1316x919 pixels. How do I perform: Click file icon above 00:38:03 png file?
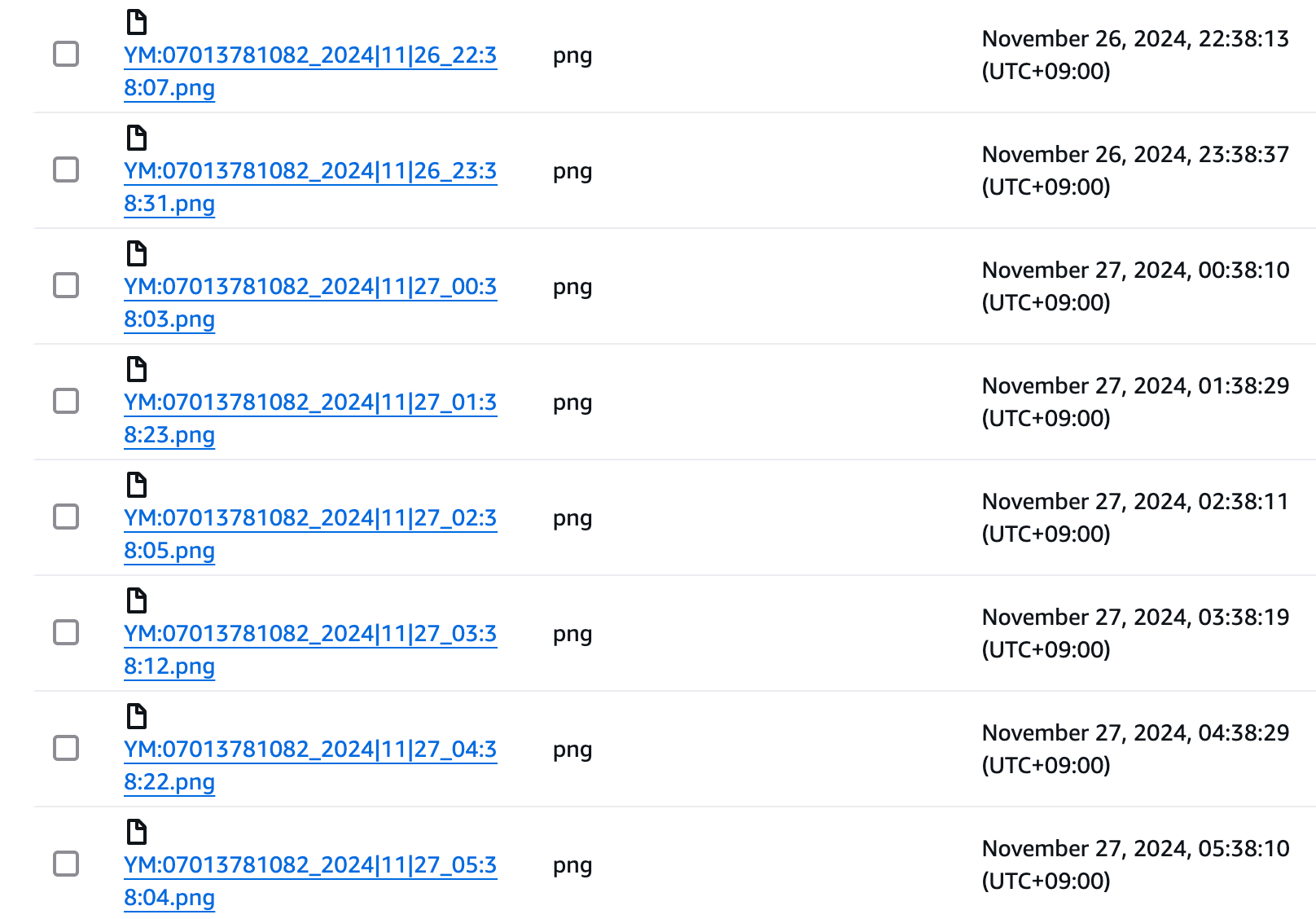pyautogui.click(x=137, y=253)
